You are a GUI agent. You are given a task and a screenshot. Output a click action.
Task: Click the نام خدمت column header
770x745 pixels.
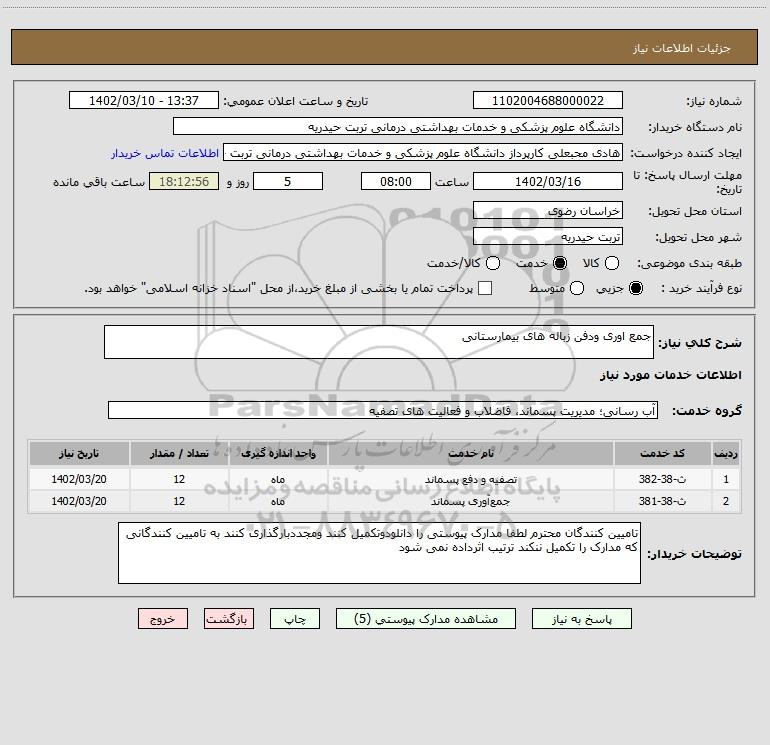click(x=470, y=454)
